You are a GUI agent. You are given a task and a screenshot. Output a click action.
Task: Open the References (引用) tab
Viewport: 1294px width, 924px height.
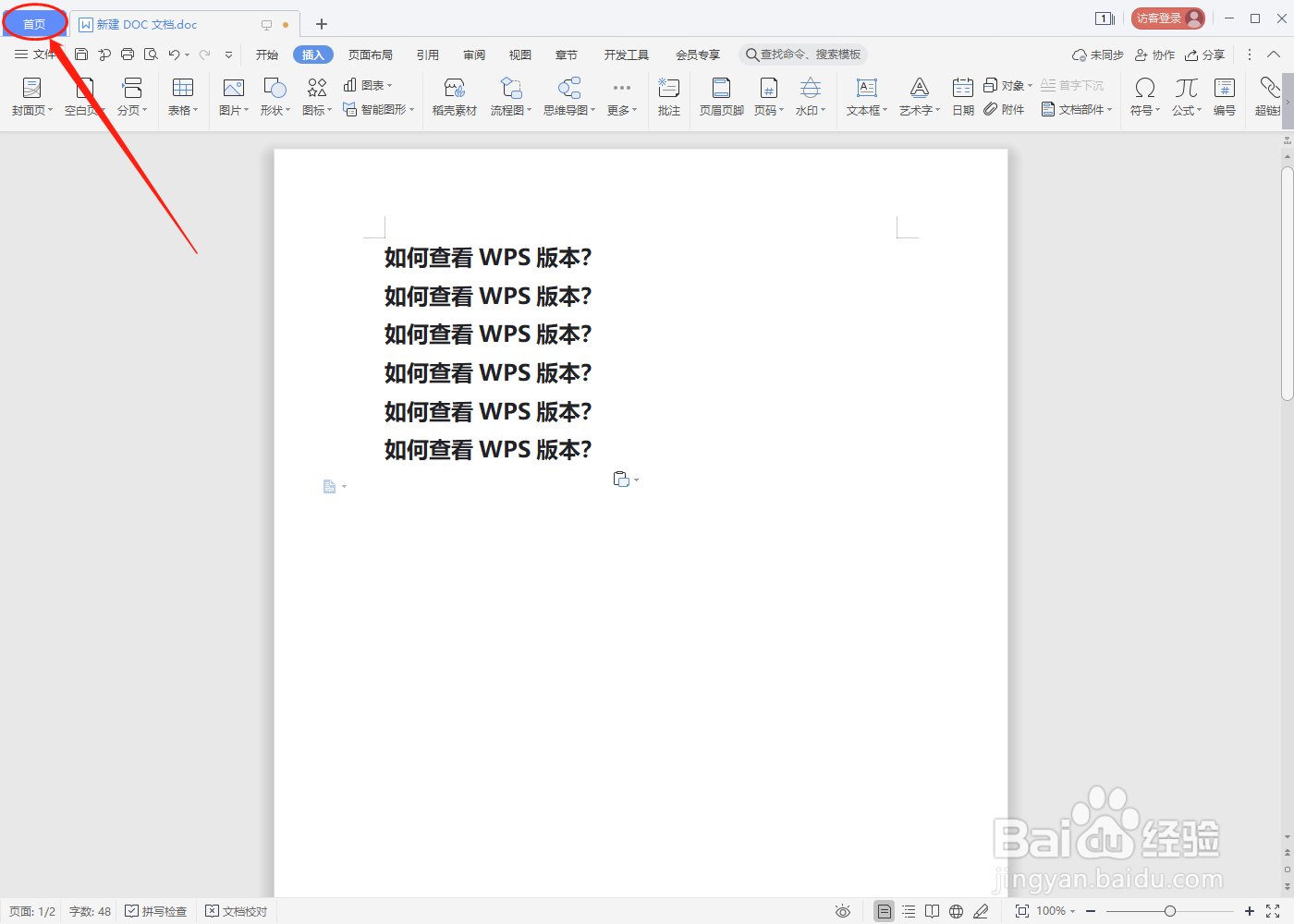point(428,55)
